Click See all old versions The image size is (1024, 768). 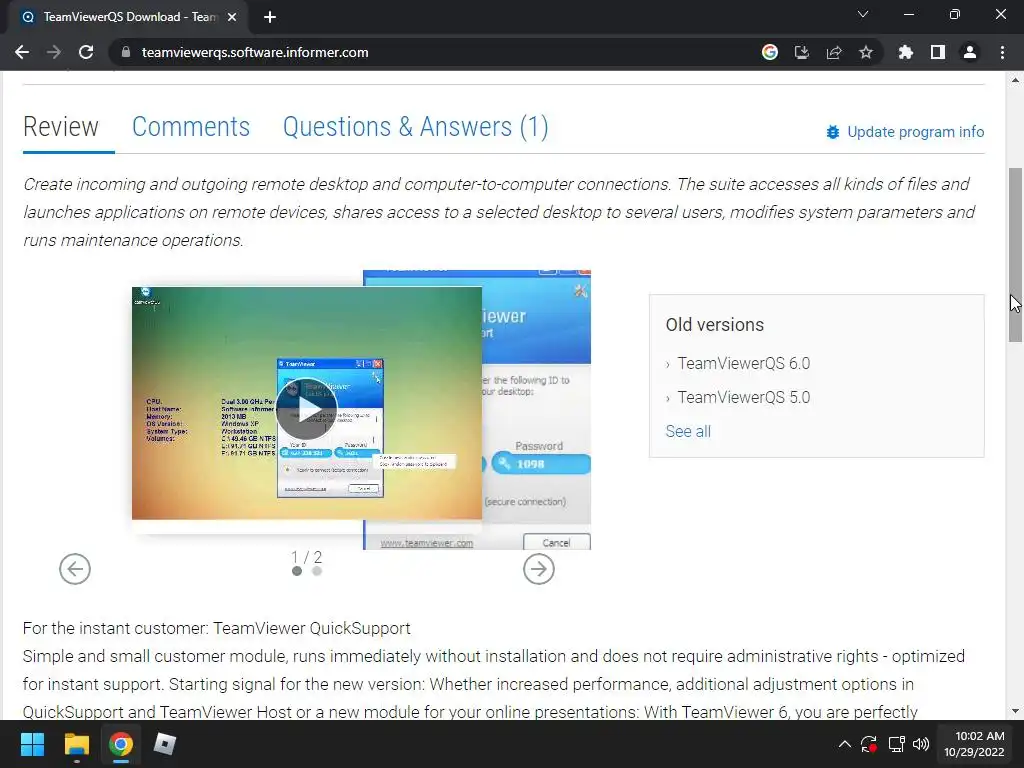pos(688,432)
